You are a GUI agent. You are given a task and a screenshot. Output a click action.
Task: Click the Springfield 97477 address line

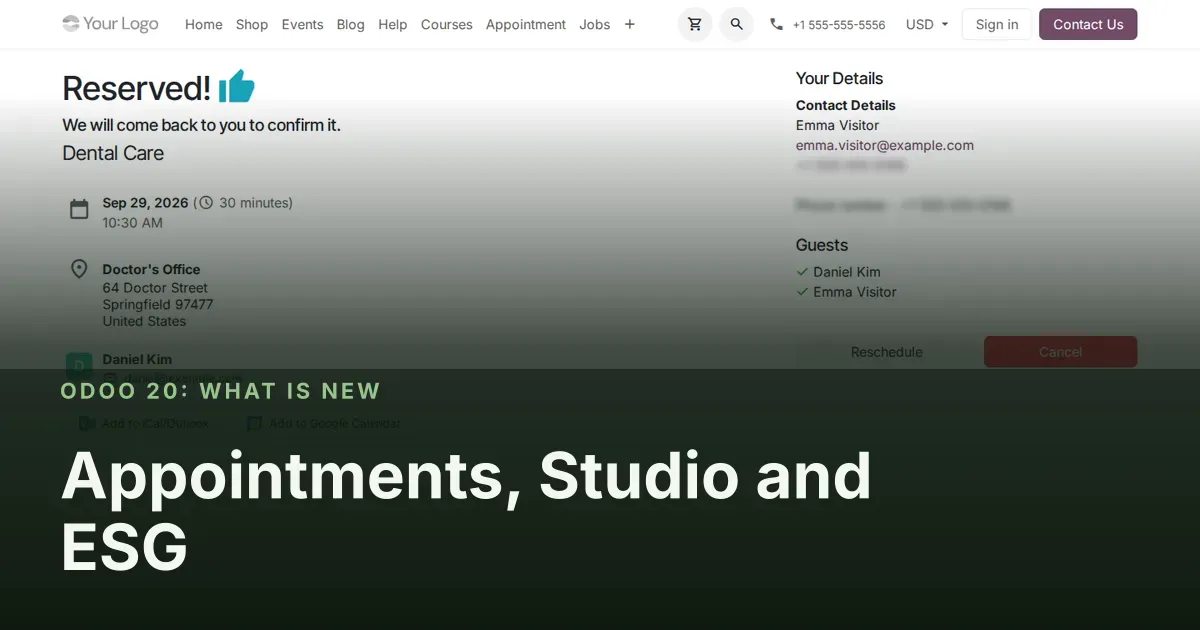158,304
